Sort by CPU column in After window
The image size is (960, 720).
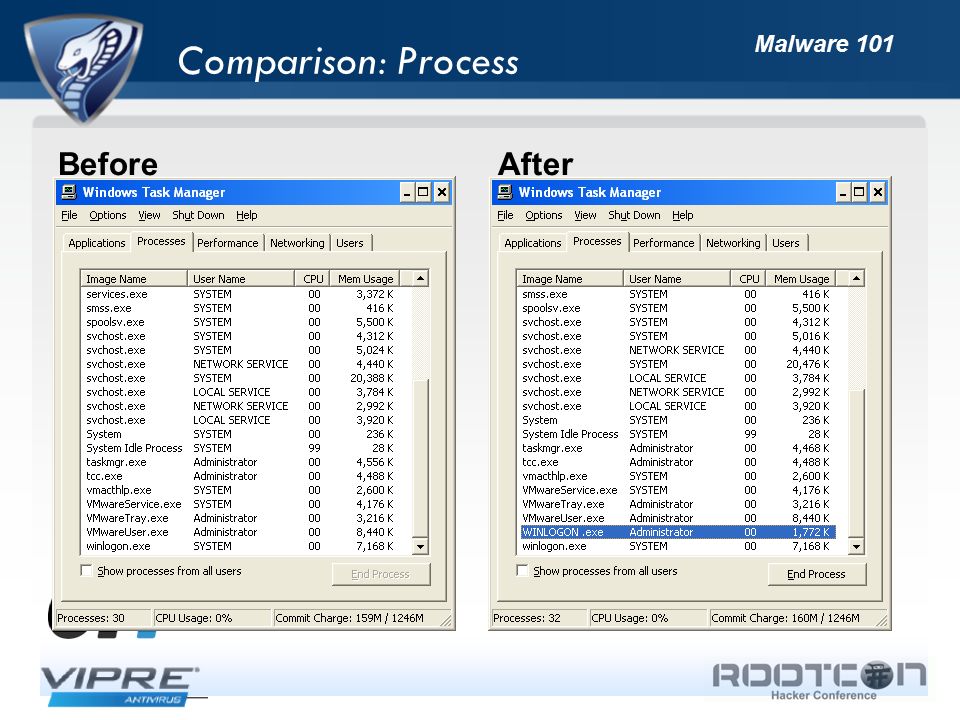coord(748,279)
